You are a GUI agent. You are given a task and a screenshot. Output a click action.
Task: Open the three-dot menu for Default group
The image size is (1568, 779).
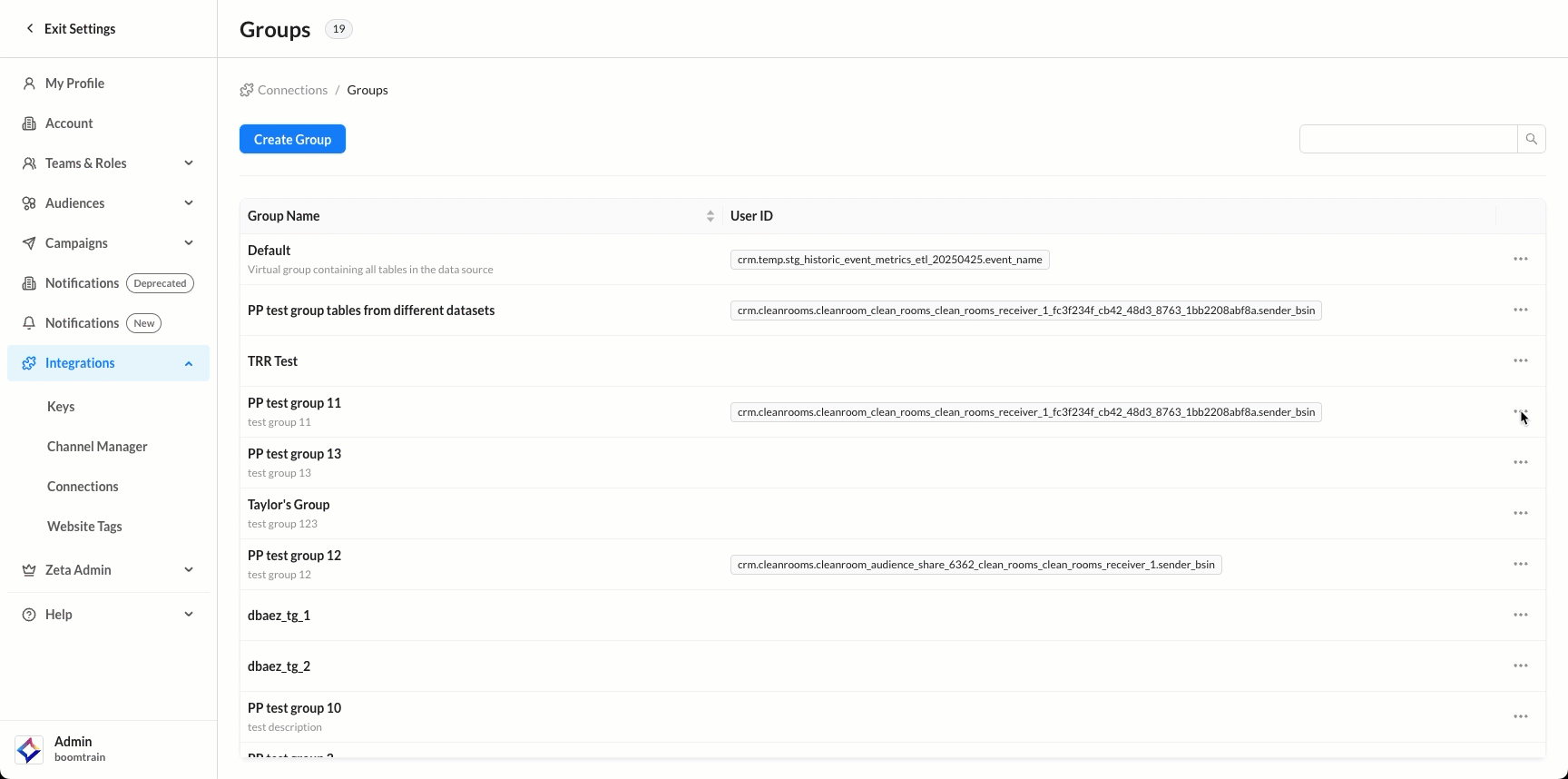pyautogui.click(x=1521, y=260)
